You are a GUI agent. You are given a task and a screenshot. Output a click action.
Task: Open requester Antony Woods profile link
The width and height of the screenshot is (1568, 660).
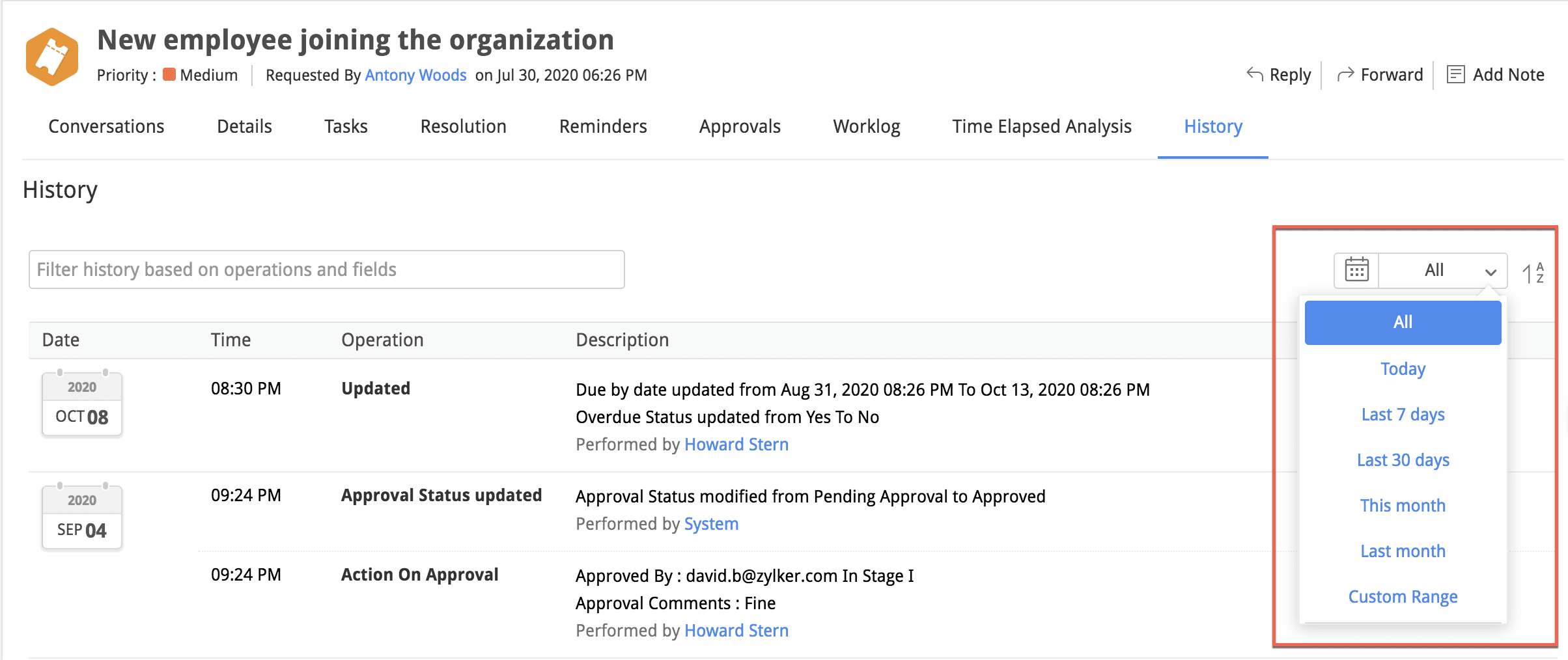coord(415,76)
